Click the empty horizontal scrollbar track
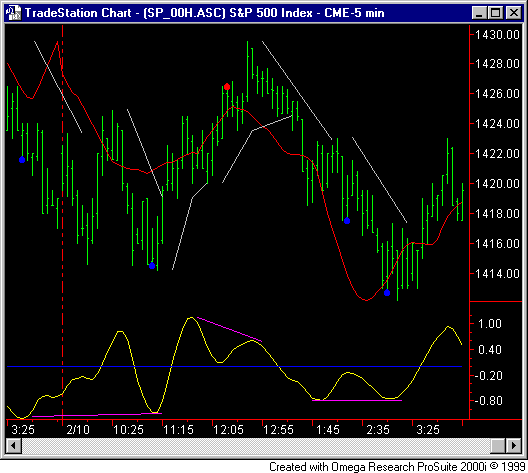 point(256,445)
